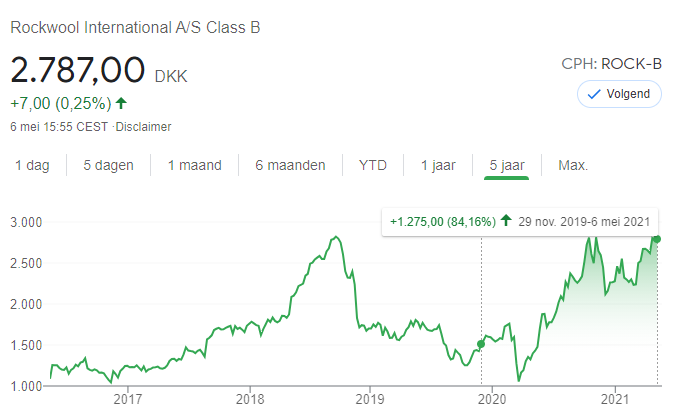Click the green up arrow beside 0,25%

(x=121, y=103)
